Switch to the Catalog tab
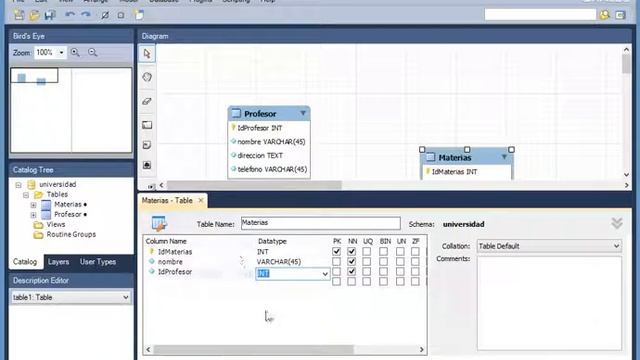Image resolution: width=640 pixels, height=360 pixels. pyautogui.click(x=25, y=262)
